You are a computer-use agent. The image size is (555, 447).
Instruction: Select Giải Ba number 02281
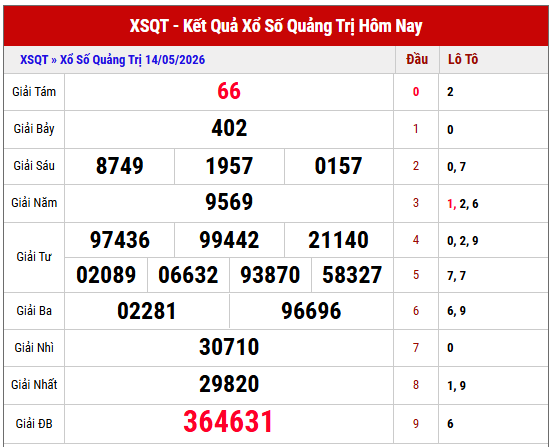click(x=147, y=311)
